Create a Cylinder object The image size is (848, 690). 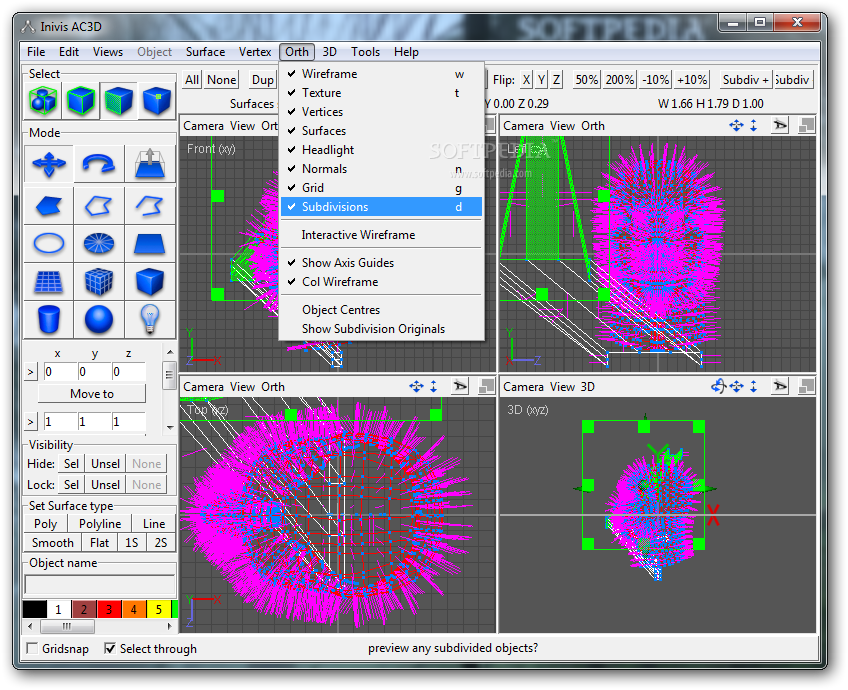point(49,320)
